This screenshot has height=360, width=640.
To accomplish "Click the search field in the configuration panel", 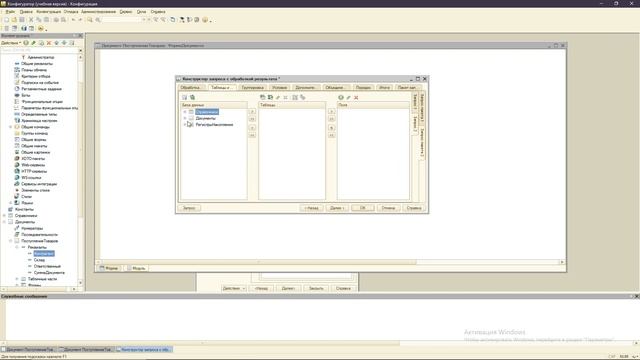I will pyautogui.click(x=39, y=50).
